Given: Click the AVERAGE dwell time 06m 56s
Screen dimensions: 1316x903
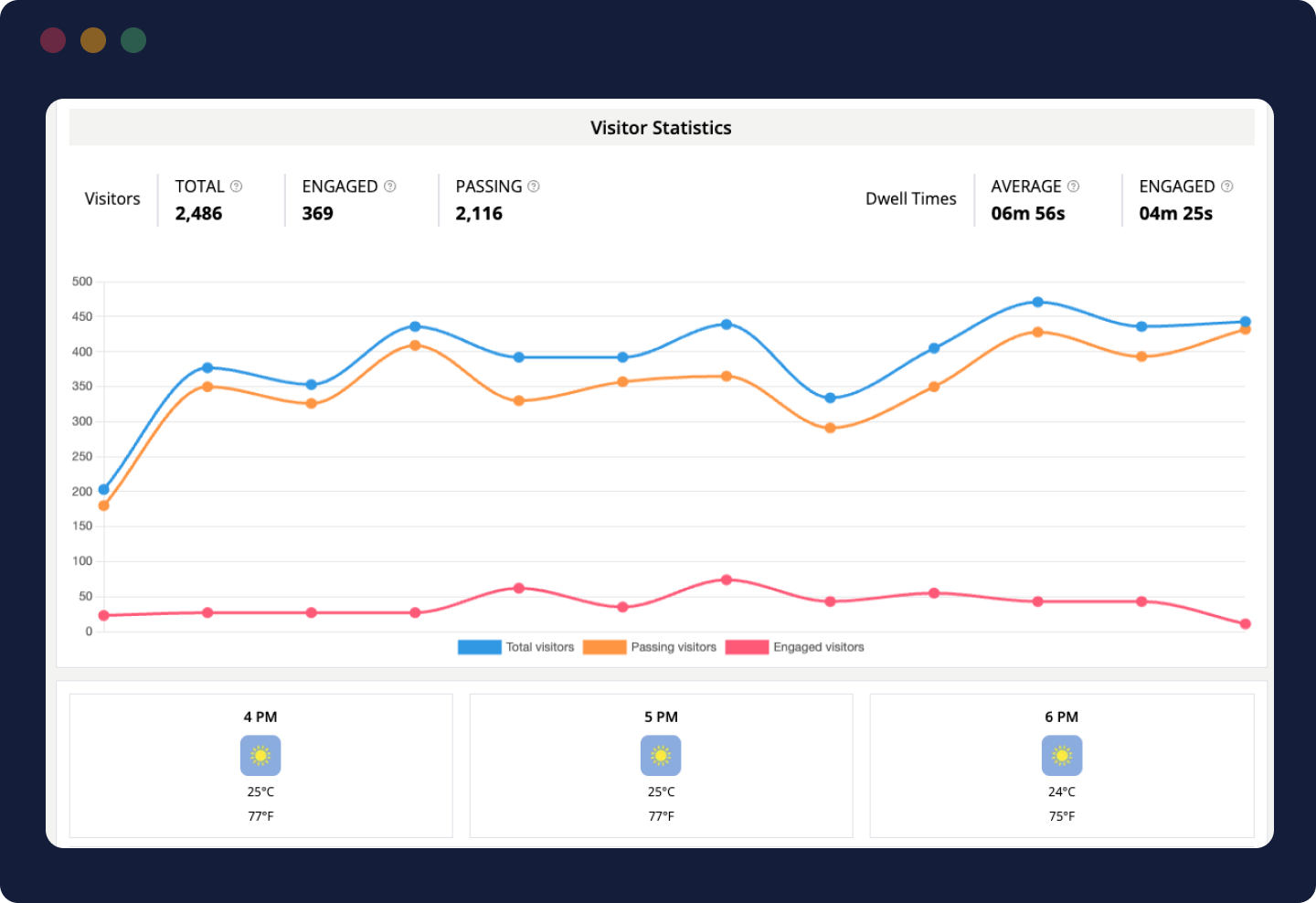Looking at the screenshot, I should tap(1027, 213).
